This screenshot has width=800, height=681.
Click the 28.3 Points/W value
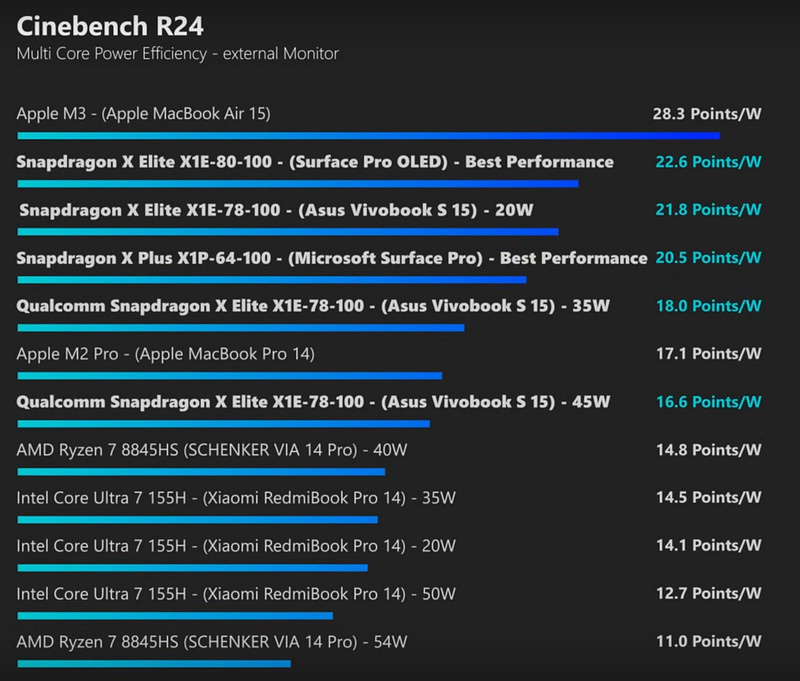coord(707,113)
